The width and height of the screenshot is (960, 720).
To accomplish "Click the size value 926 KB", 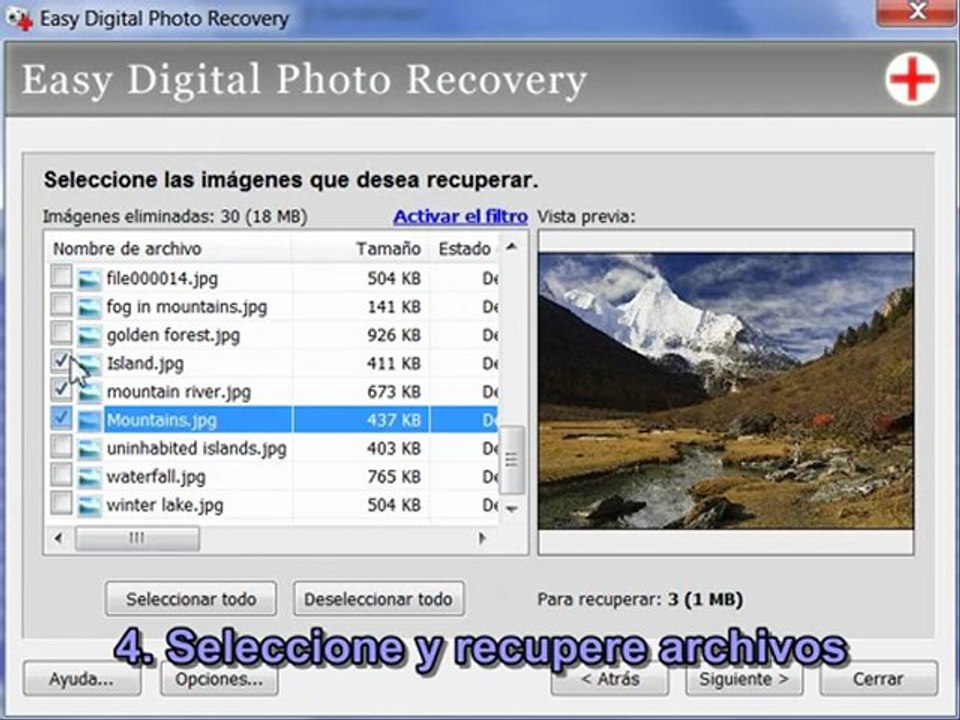I will pyautogui.click(x=394, y=335).
